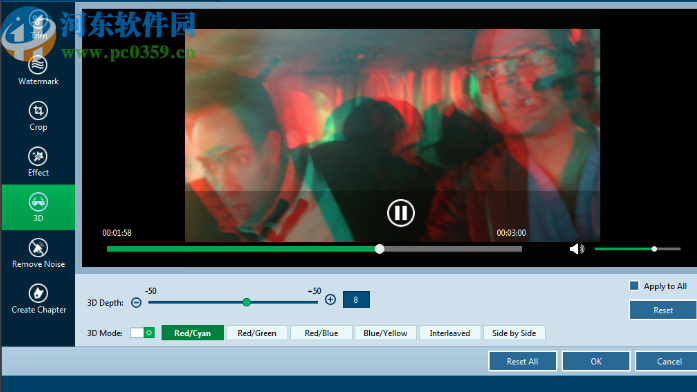Open the Crop tool

[38, 116]
